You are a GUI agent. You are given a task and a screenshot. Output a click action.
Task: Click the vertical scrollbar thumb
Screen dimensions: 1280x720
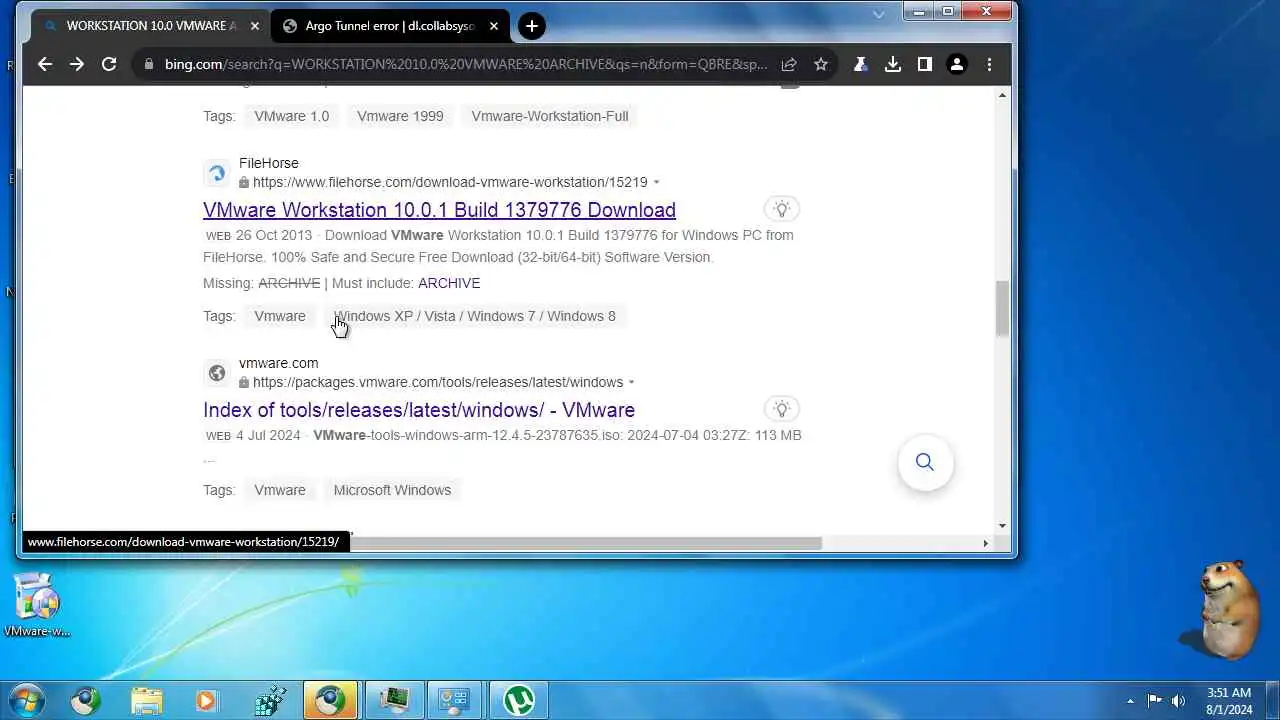click(1002, 308)
